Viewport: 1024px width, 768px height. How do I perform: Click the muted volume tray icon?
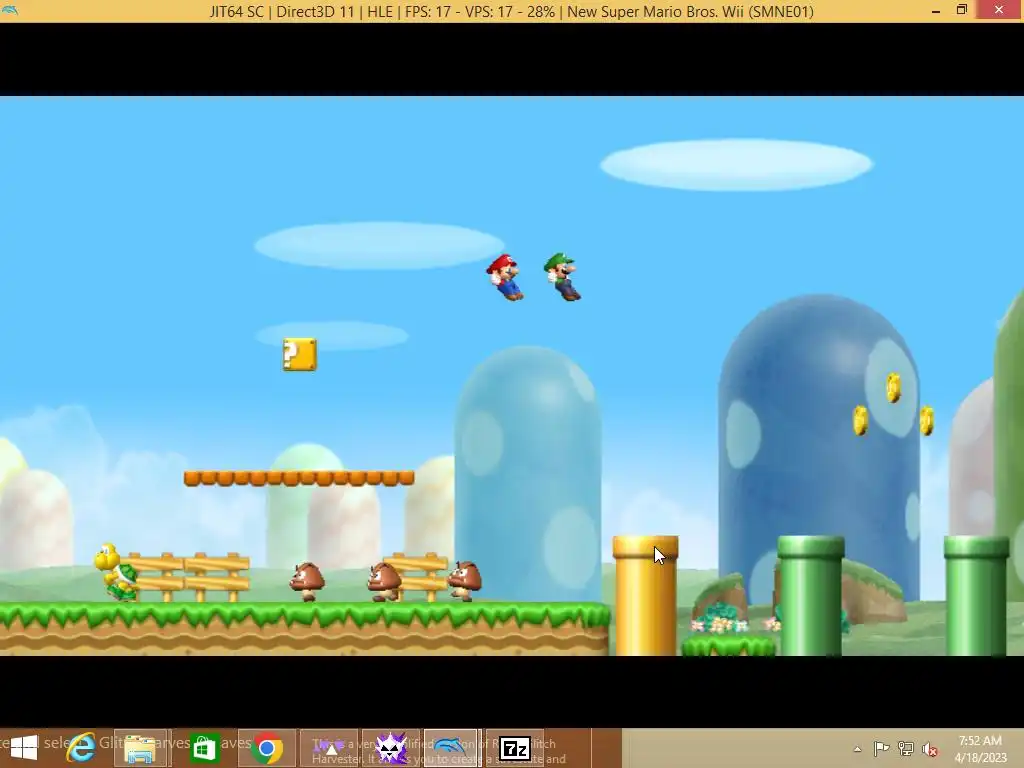click(x=929, y=749)
